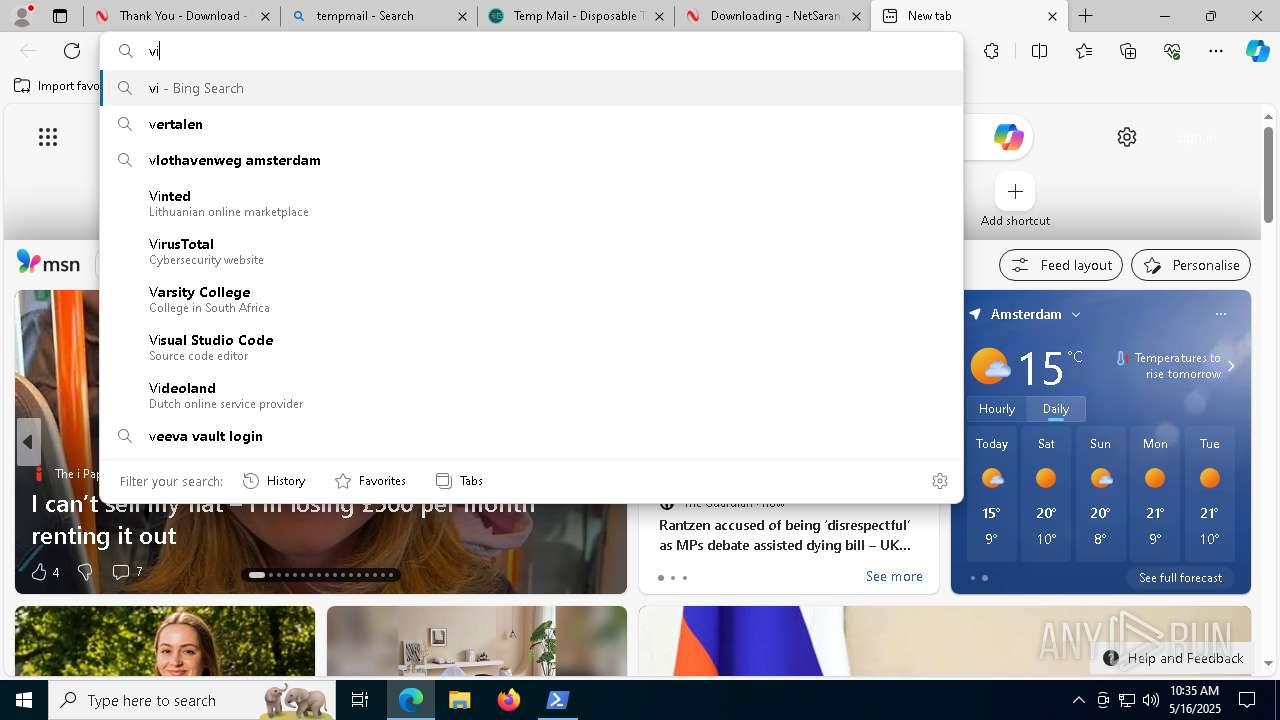
Task: Click Help and Feedback button
Action: [1173, 658]
